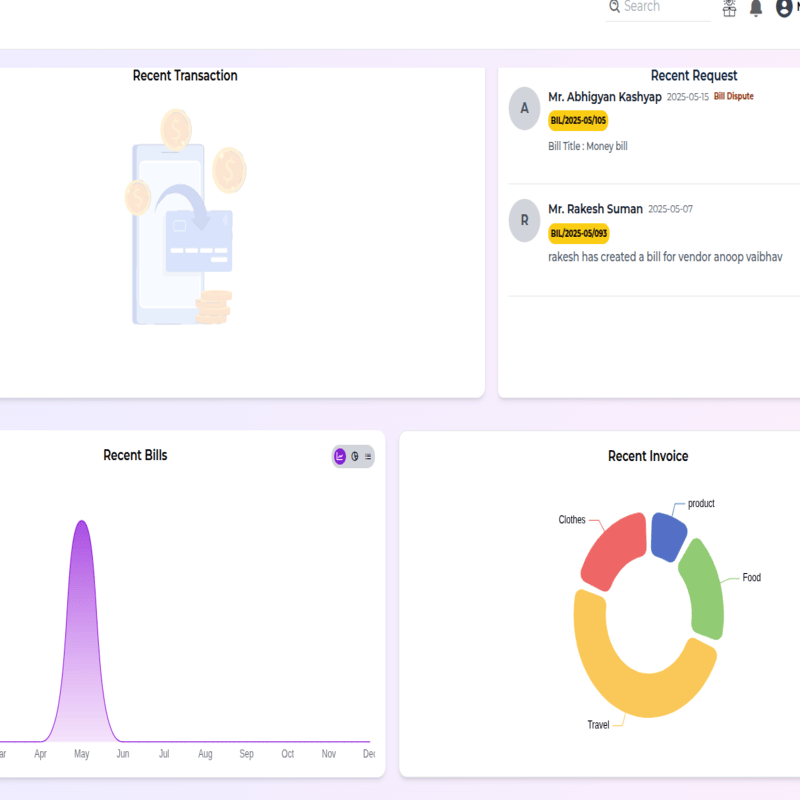Image resolution: width=800 pixels, height=800 pixels.
Task: Open bill tag BIL/2025-05/093
Action: (x=578, y=234)
